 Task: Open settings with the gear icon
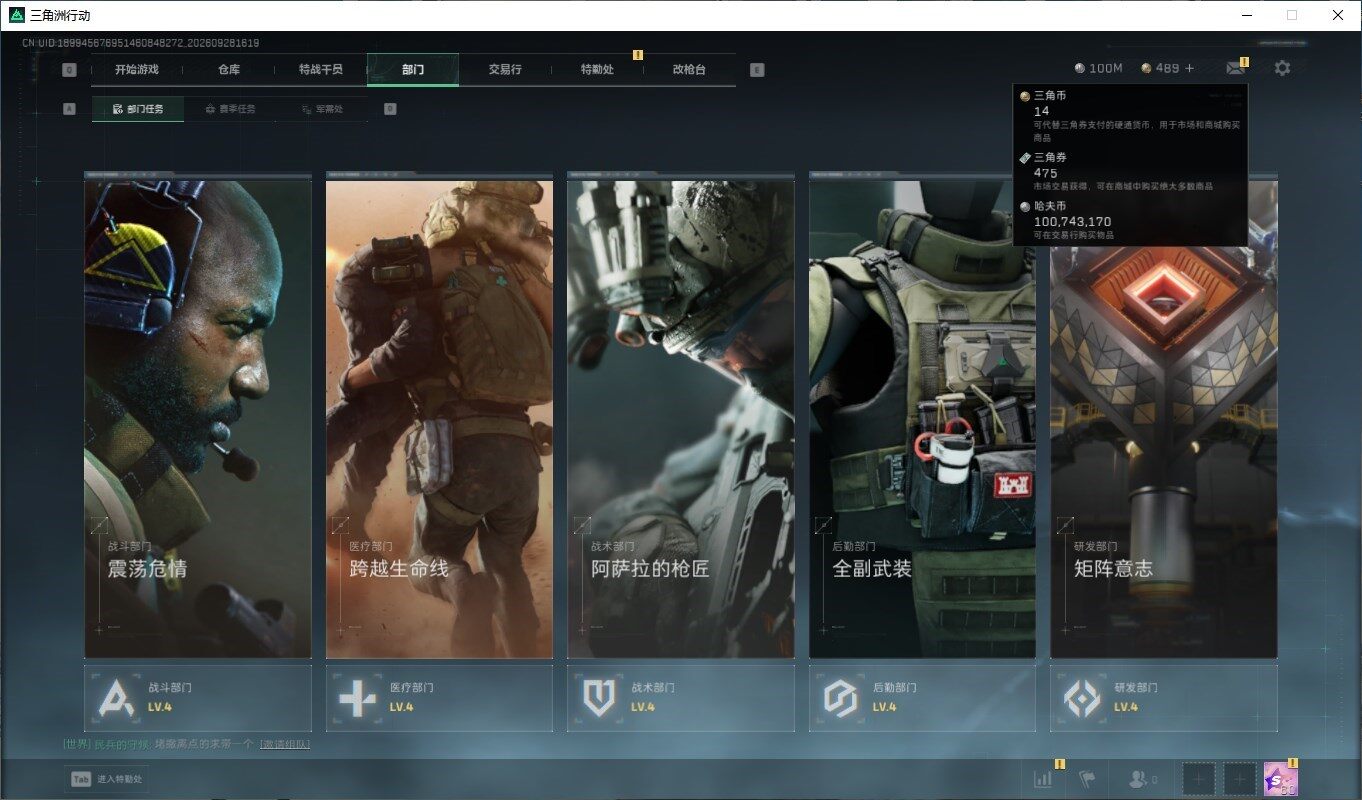point(1282,68)
